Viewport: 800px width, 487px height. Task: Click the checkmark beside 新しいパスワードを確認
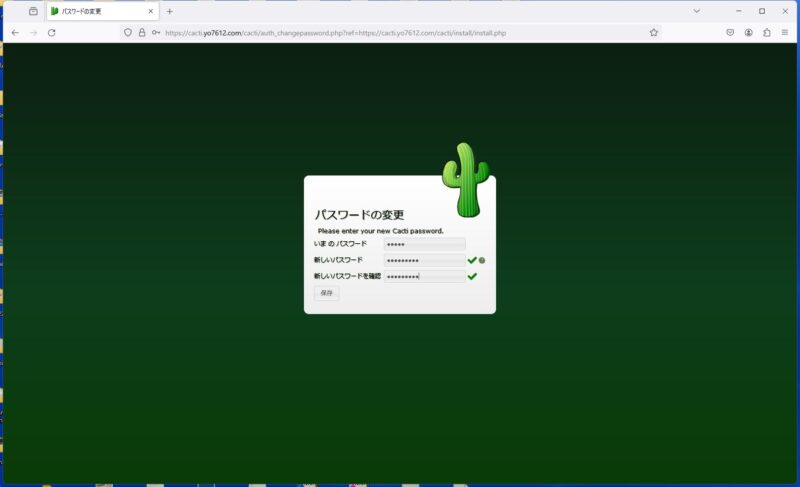(x=472, y=276)
